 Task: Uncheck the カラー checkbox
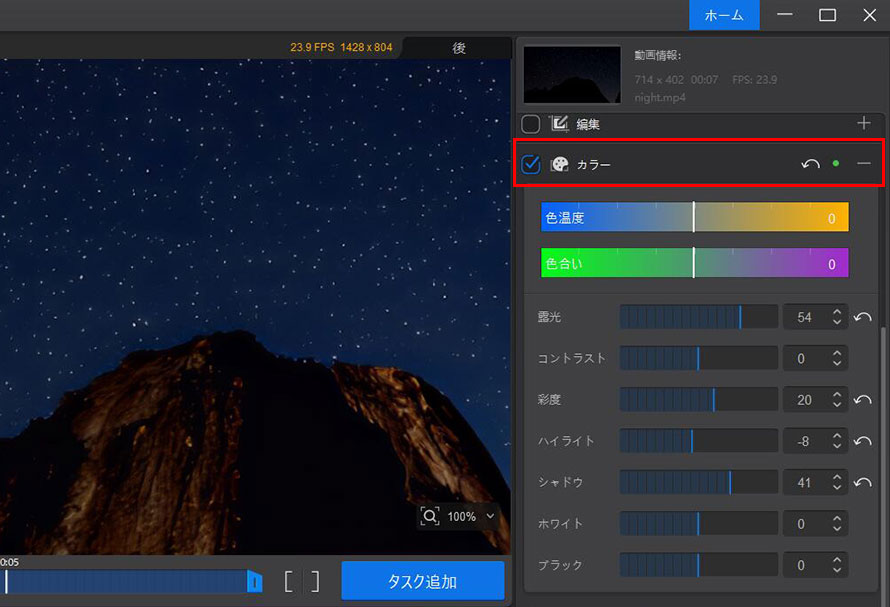tap(531, 164)
